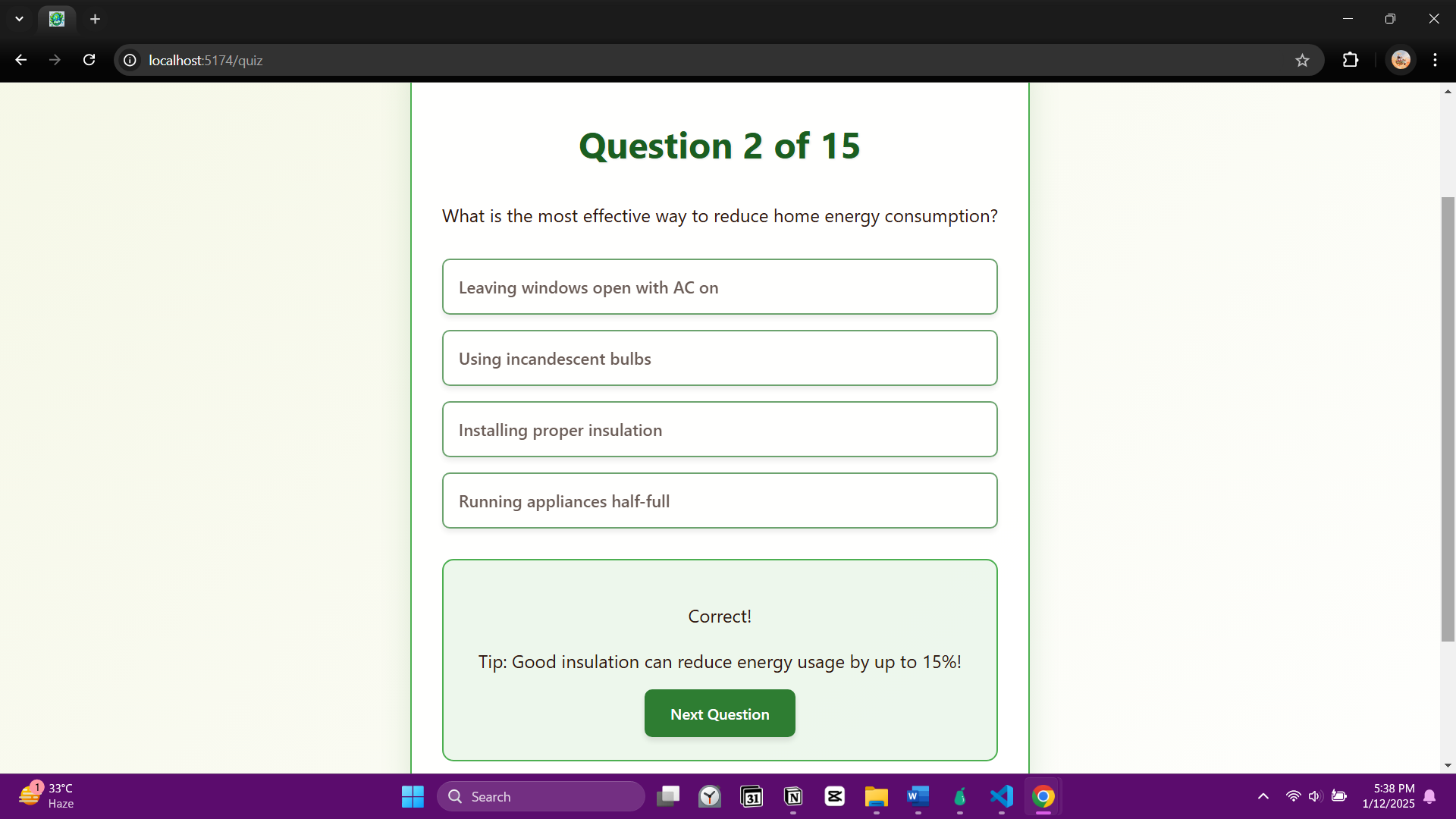Image resolution: width=1456 pixels, height=819 pixels.
Task: Open Chrome three-dot menu
Action: click(x=1435, y=60)
